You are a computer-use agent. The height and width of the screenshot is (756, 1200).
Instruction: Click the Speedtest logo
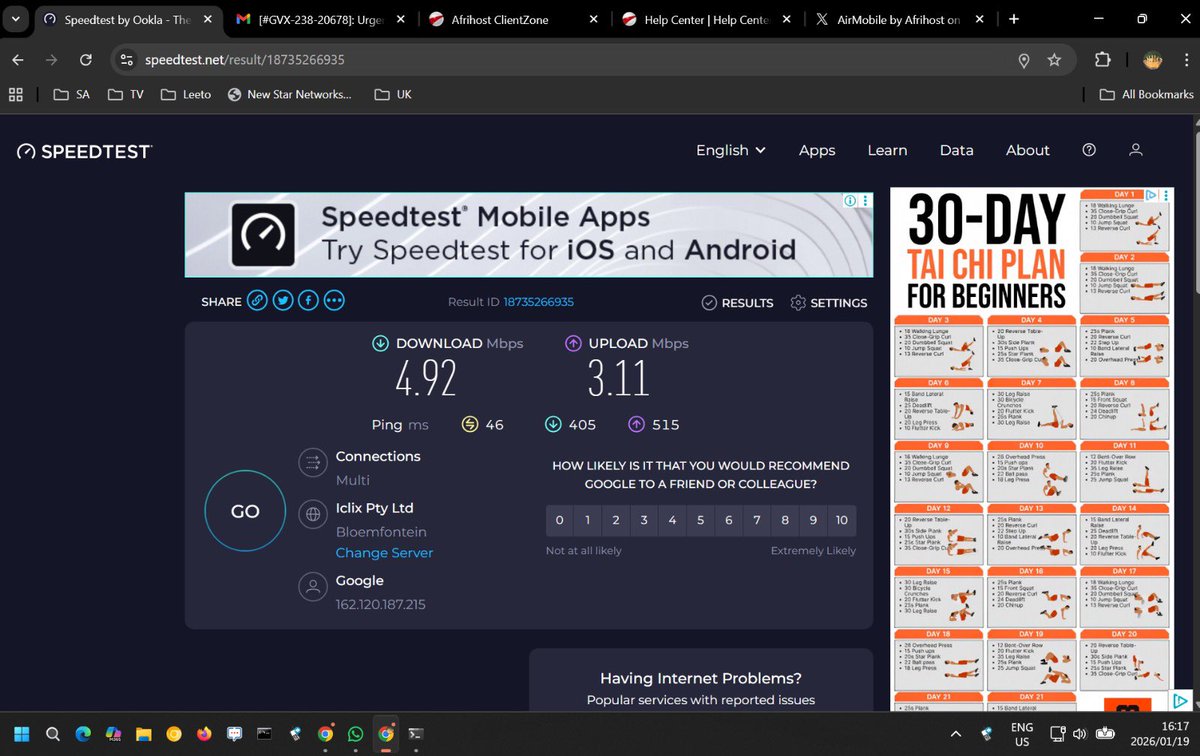coord(84,151)
